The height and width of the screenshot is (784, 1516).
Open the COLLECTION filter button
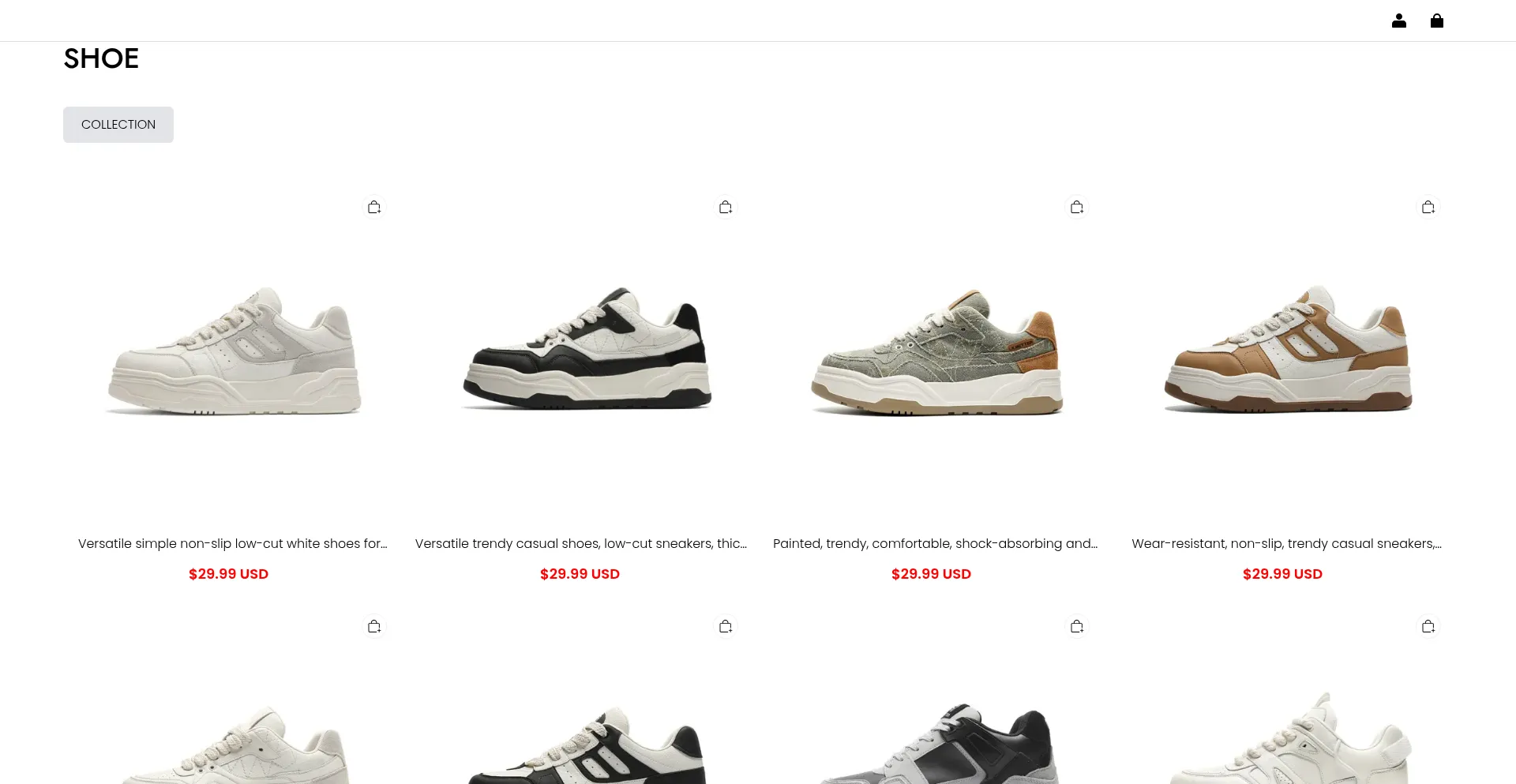[118, 125]
